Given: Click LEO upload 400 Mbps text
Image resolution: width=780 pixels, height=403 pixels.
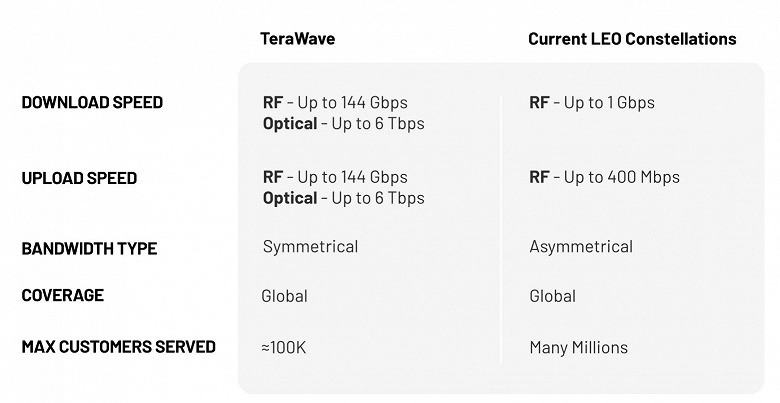Looking at the screenshot, I should pyautogui.click(x=604, y=177).
